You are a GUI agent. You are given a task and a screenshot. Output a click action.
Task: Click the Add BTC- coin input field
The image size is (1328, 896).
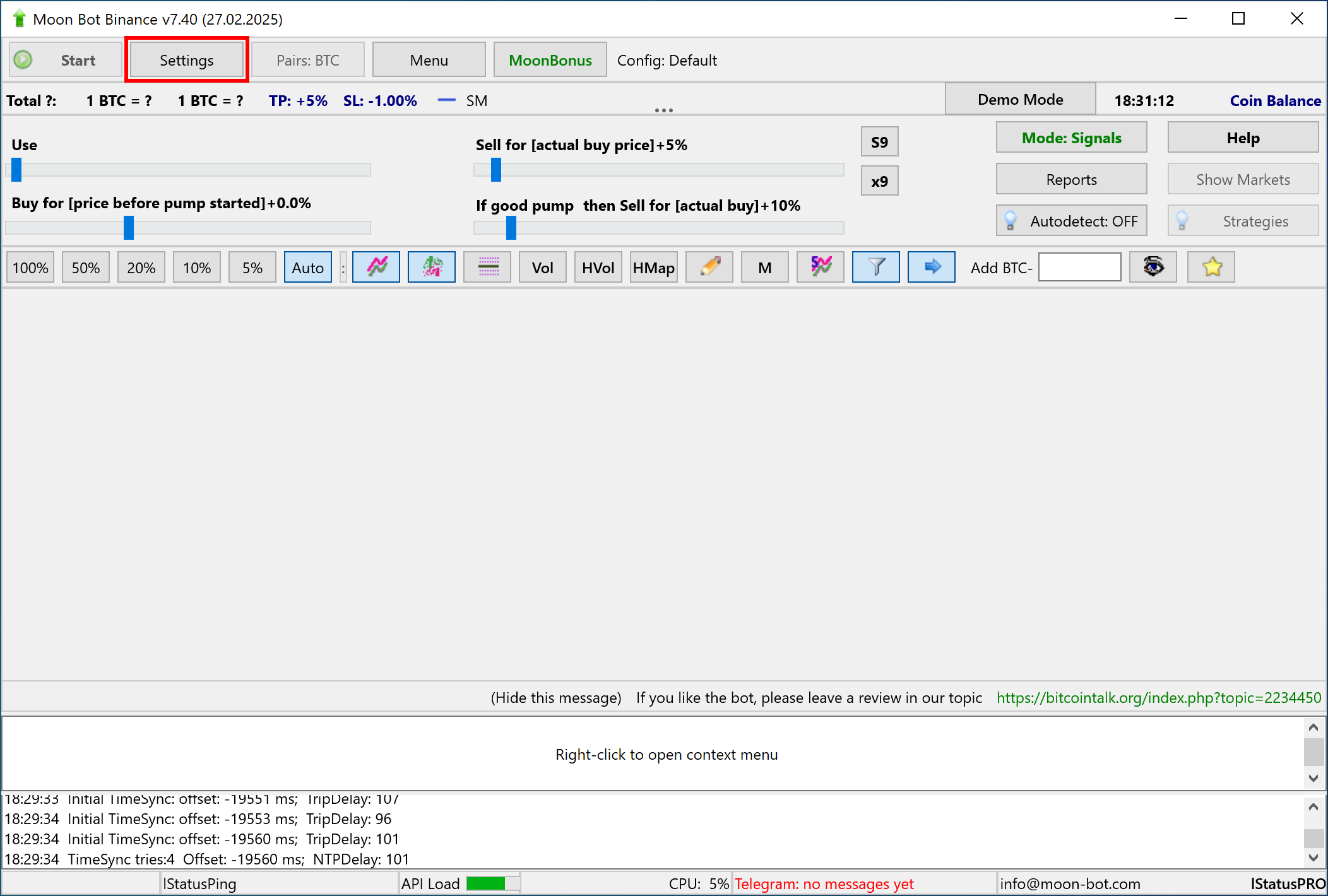pyautogui.click(x=1079, y=268)
